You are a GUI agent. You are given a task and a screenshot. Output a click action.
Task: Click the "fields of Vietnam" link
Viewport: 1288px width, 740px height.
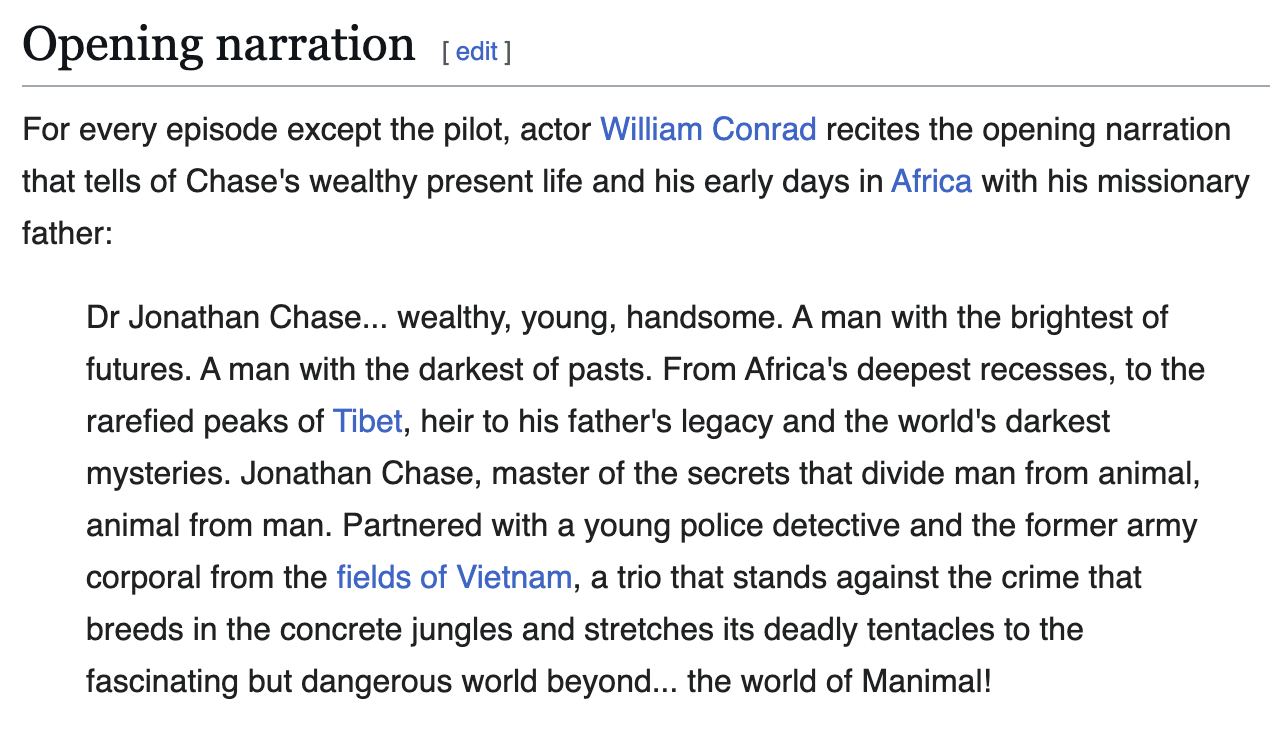(x=454, y=577)
